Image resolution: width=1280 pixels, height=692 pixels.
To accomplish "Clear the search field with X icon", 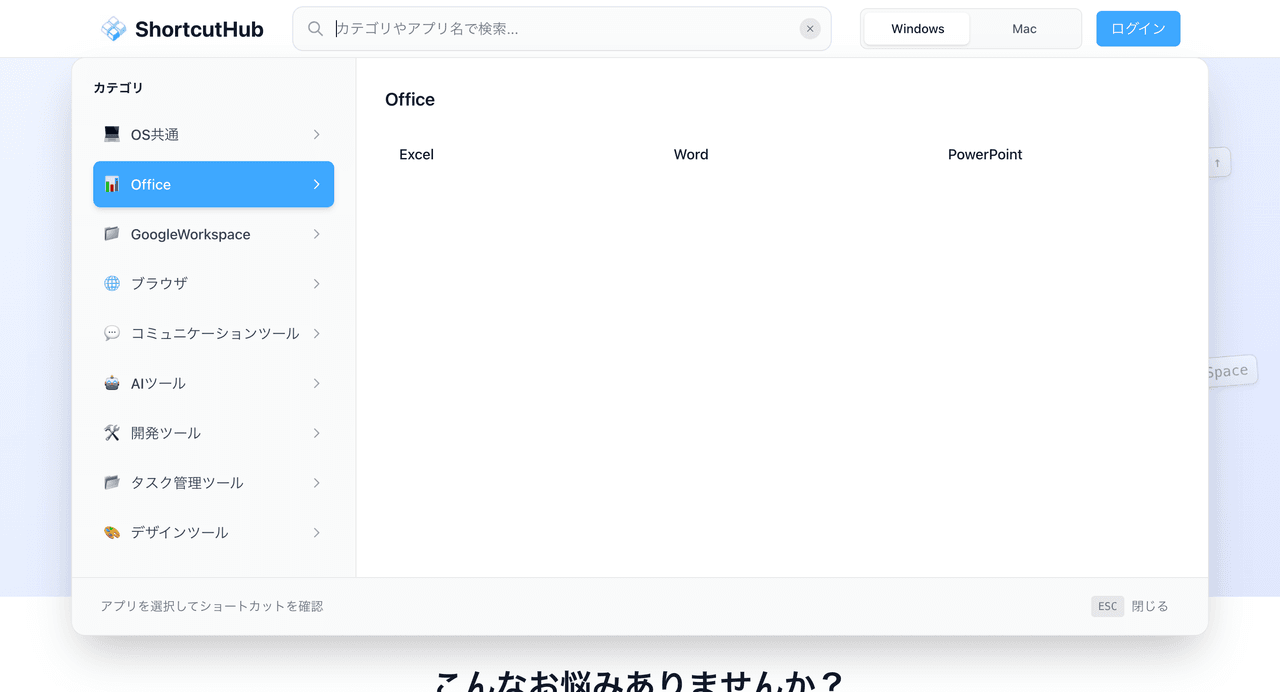I will coord(810,29).
